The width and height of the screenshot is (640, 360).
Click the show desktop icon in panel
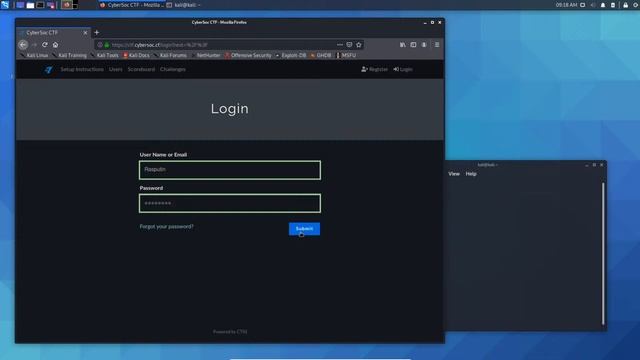20,5
